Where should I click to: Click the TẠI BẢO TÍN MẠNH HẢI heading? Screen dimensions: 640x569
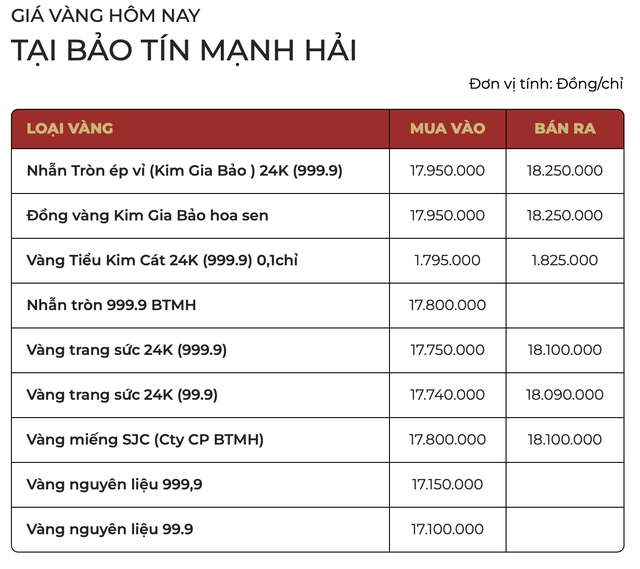tap(184, 50)
